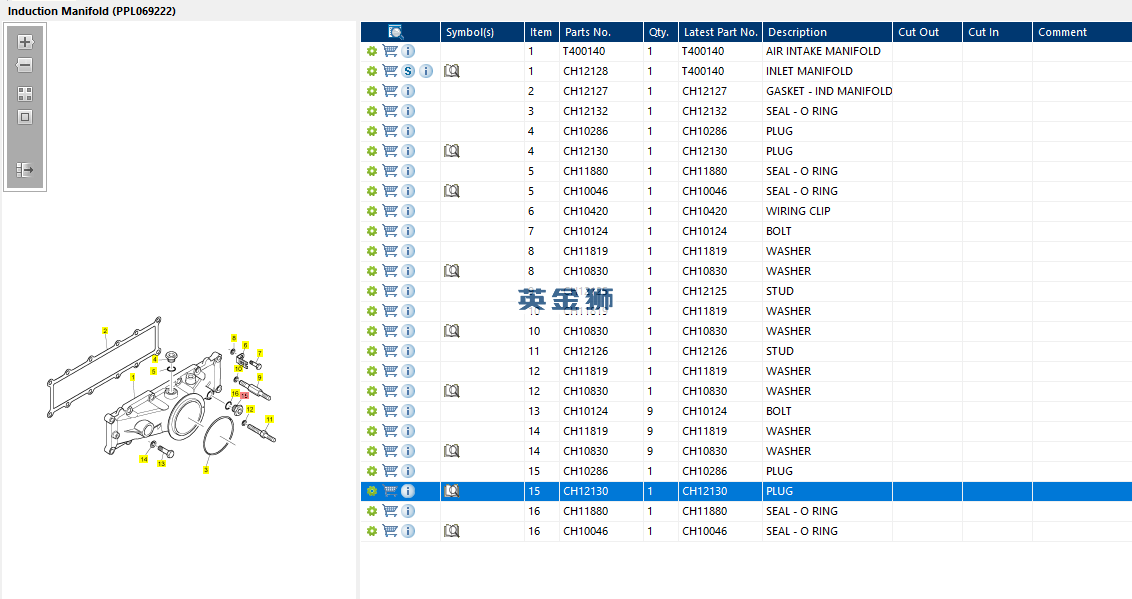
Task: Click gear icon for item 15 CH10286
Action: pyautogui.click(x=372, y=471)
